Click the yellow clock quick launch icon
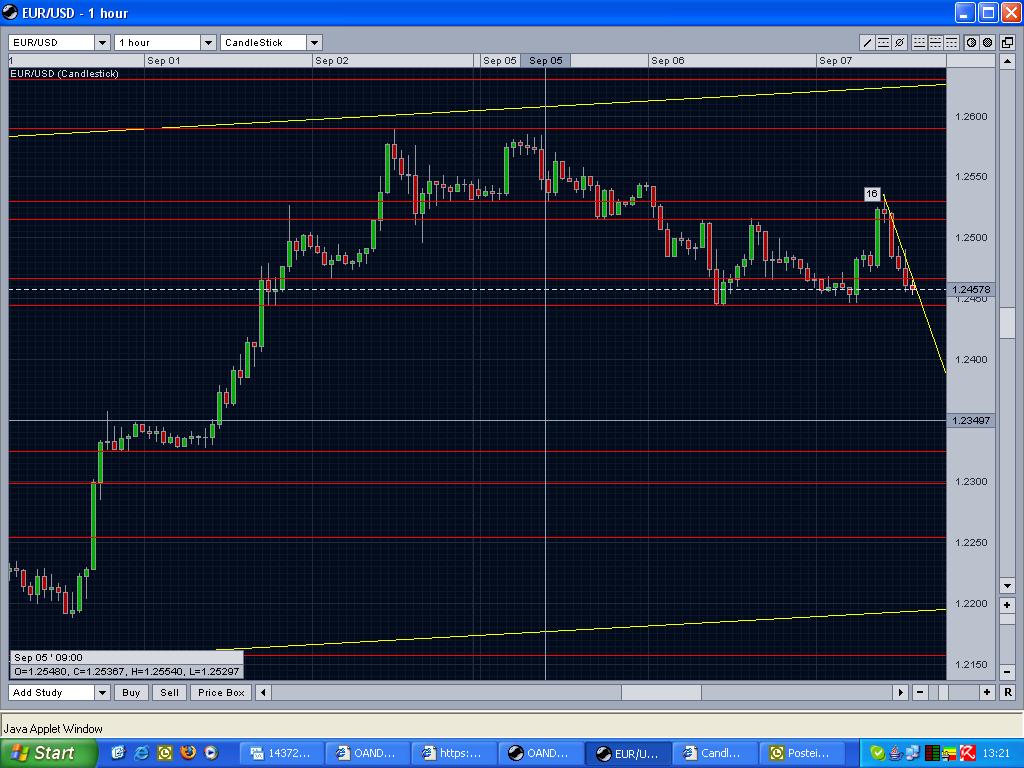Screen dimensions: 1024x768 (165, 753)
